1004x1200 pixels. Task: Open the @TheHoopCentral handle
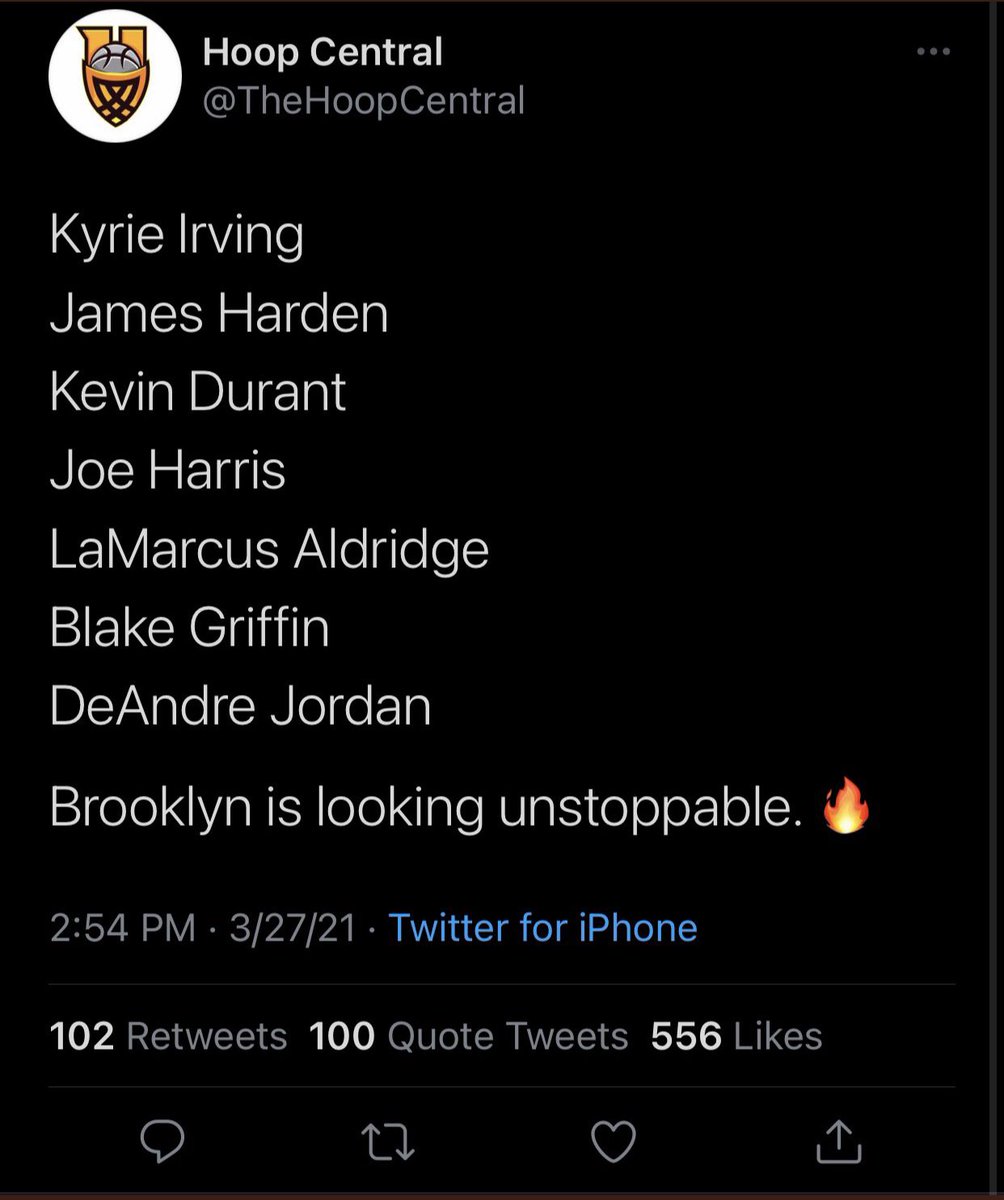point(364,100)
